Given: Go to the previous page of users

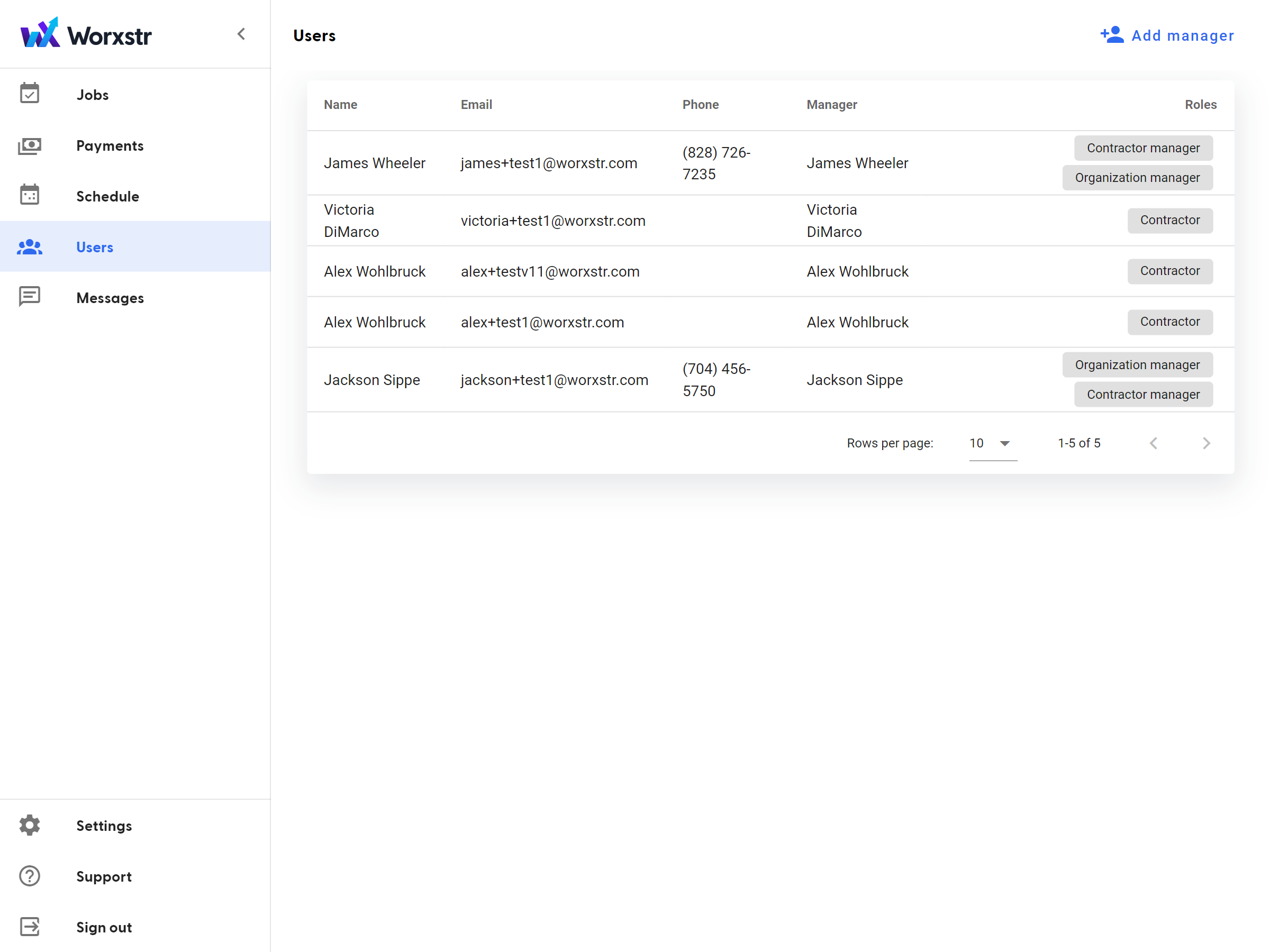Looking at the screenshot, I should (x=1154, y=443).
